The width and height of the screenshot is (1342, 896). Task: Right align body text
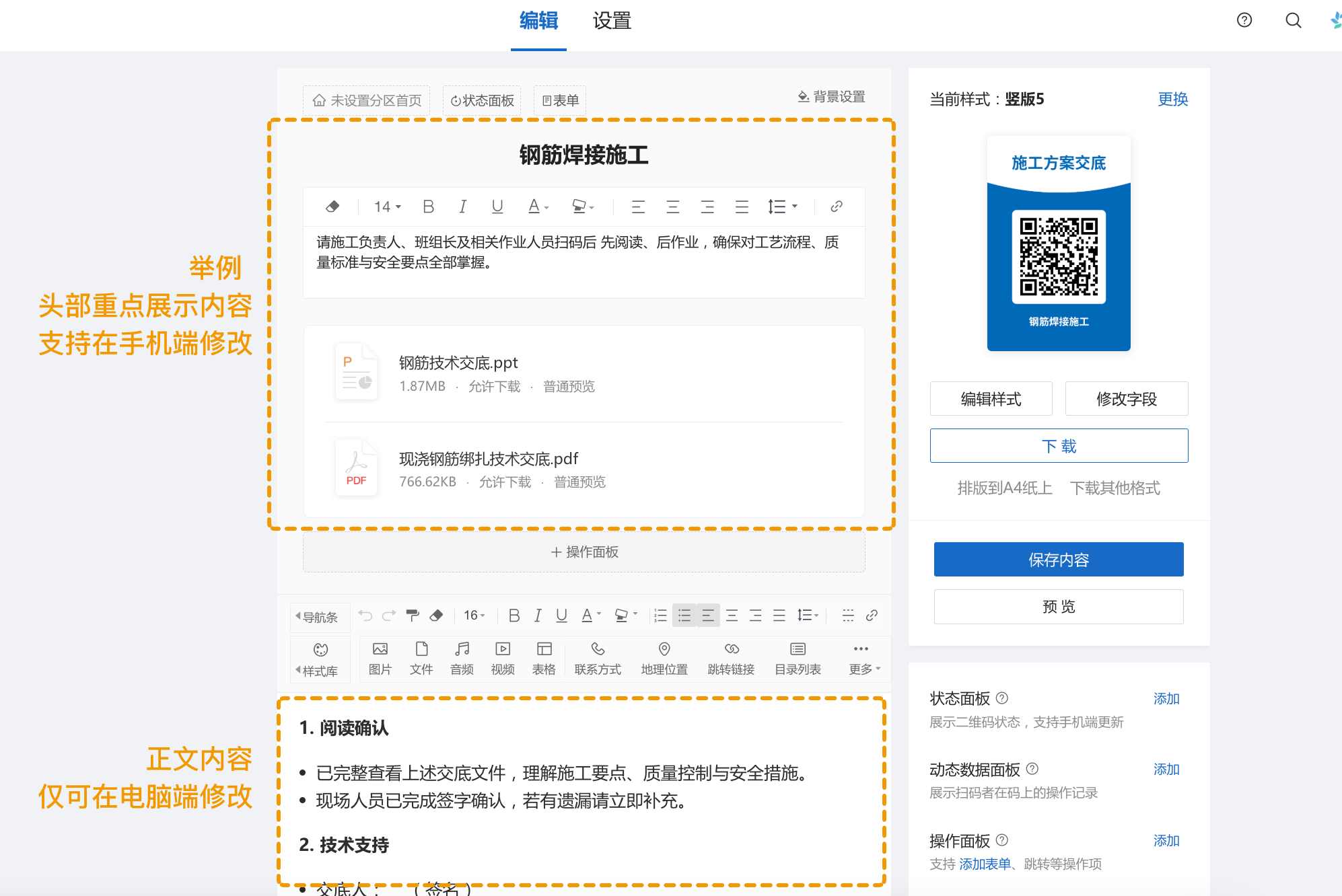[756, 615]
